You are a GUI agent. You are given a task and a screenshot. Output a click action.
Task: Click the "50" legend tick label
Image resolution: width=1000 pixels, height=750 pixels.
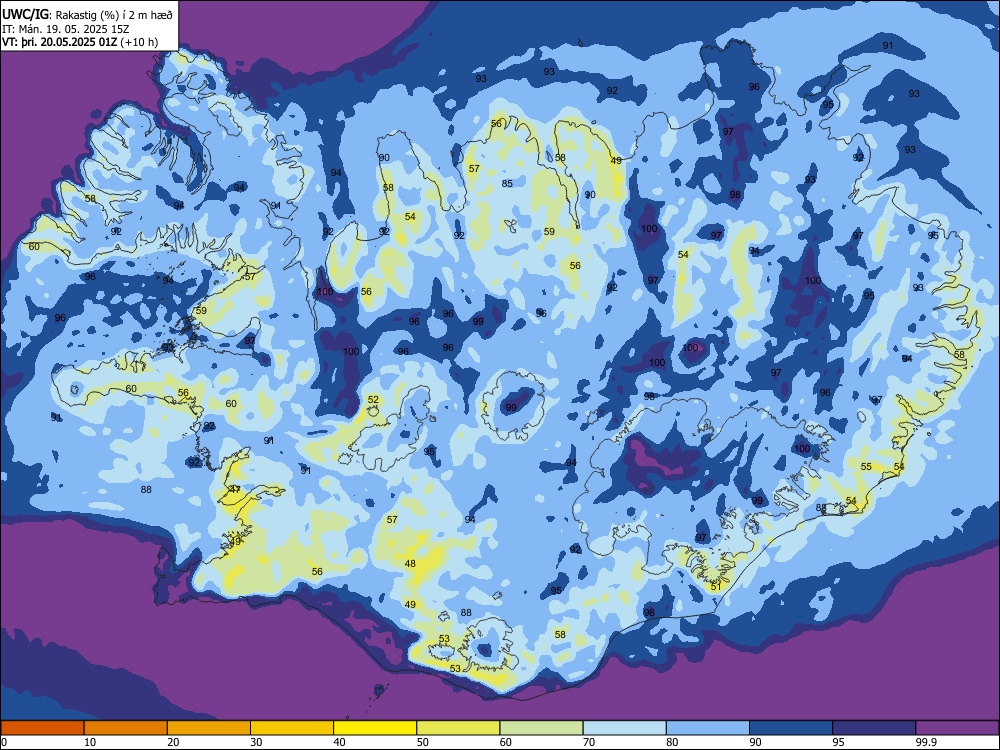422,742
